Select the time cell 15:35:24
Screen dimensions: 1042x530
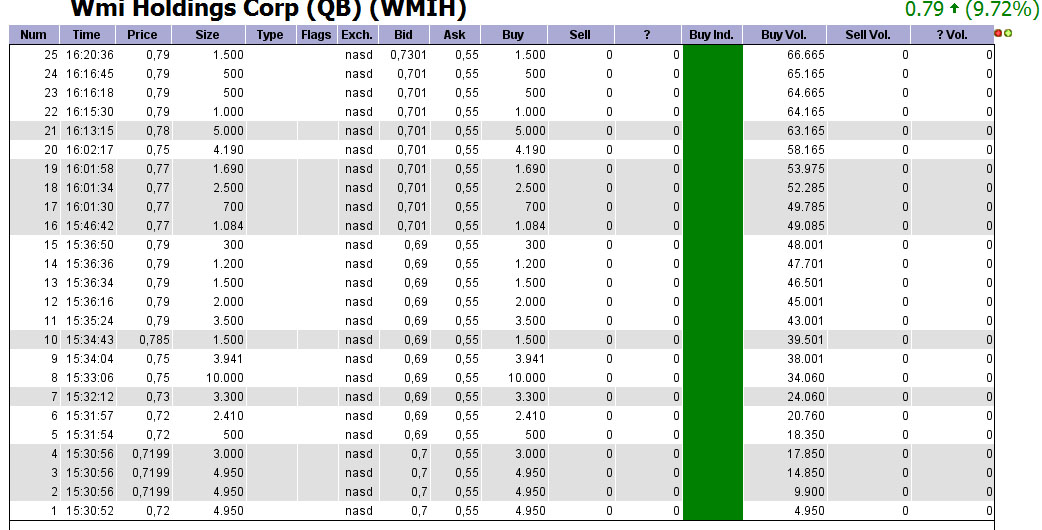pyautogui.click(x=90, y=321)
